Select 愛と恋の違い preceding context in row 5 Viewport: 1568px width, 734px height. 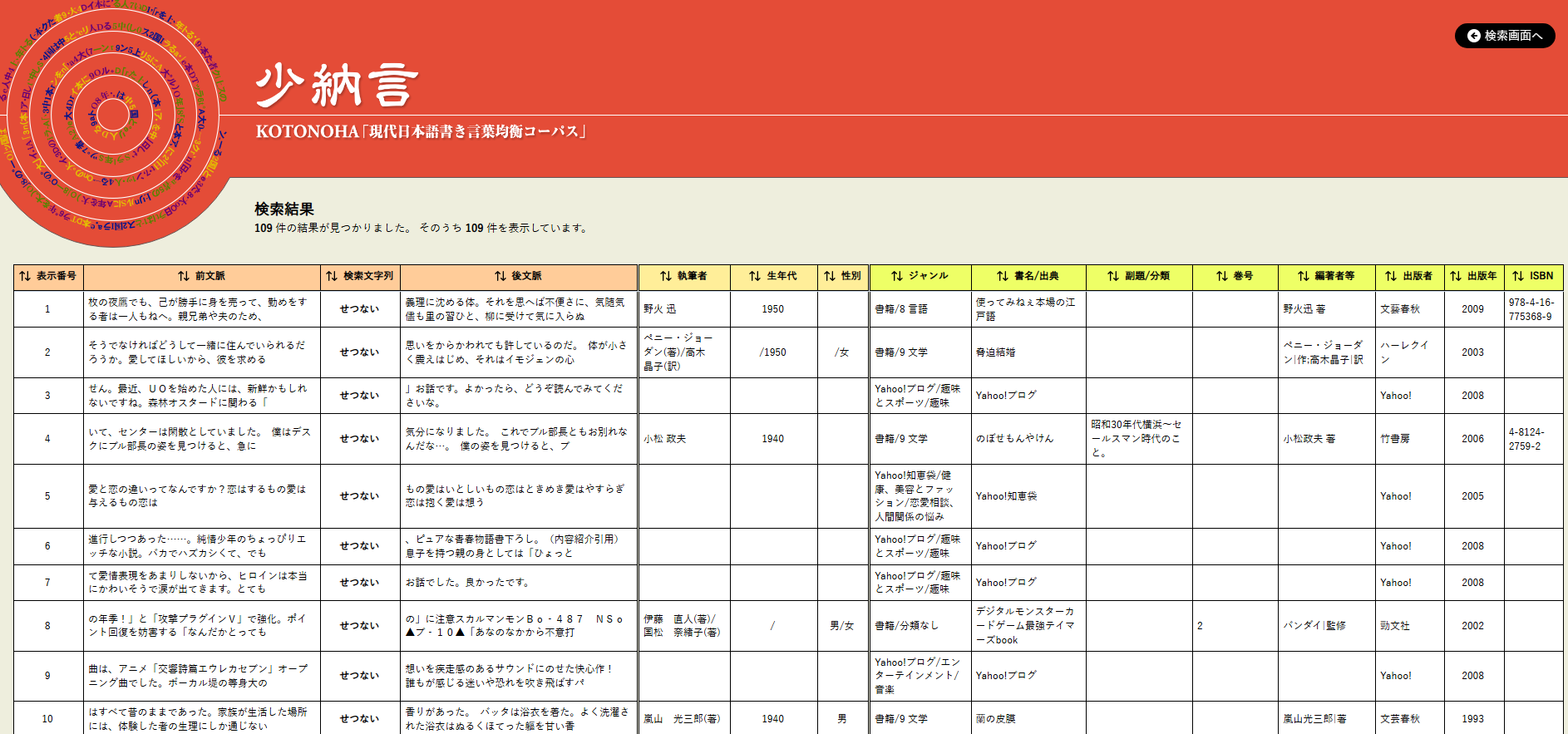tap(202, 496)
